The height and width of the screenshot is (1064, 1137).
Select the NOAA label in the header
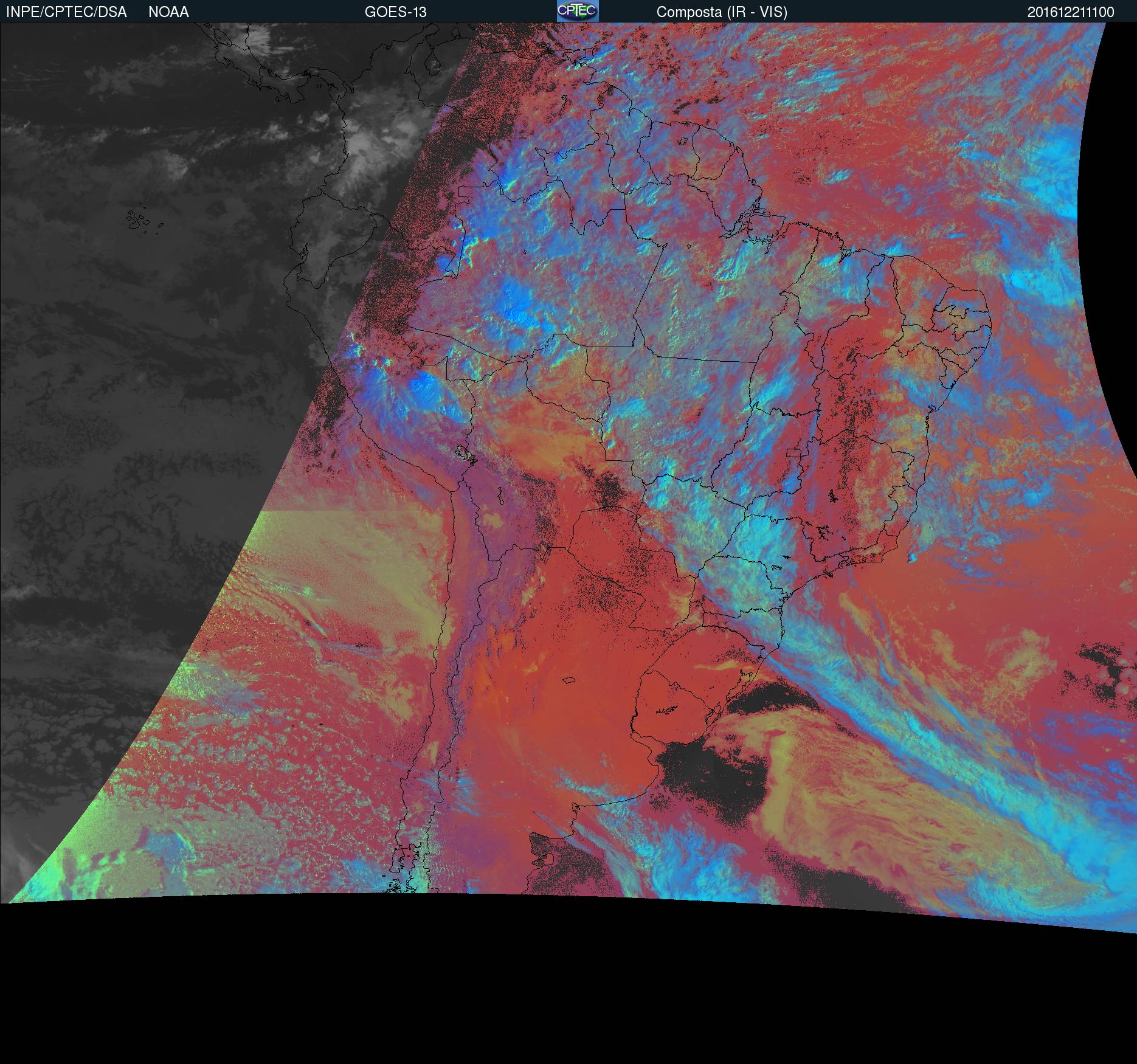click(x=168, y=12)
